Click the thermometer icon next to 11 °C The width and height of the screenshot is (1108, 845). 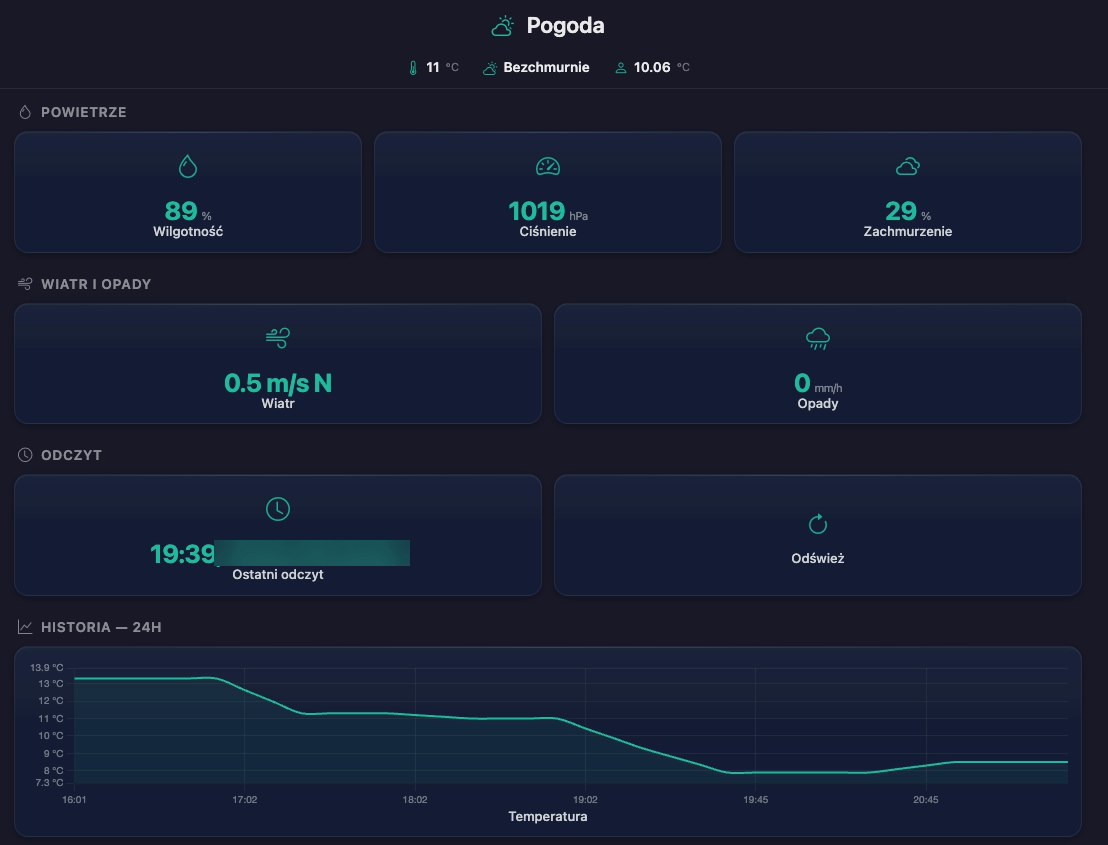(x=413, y=68)
